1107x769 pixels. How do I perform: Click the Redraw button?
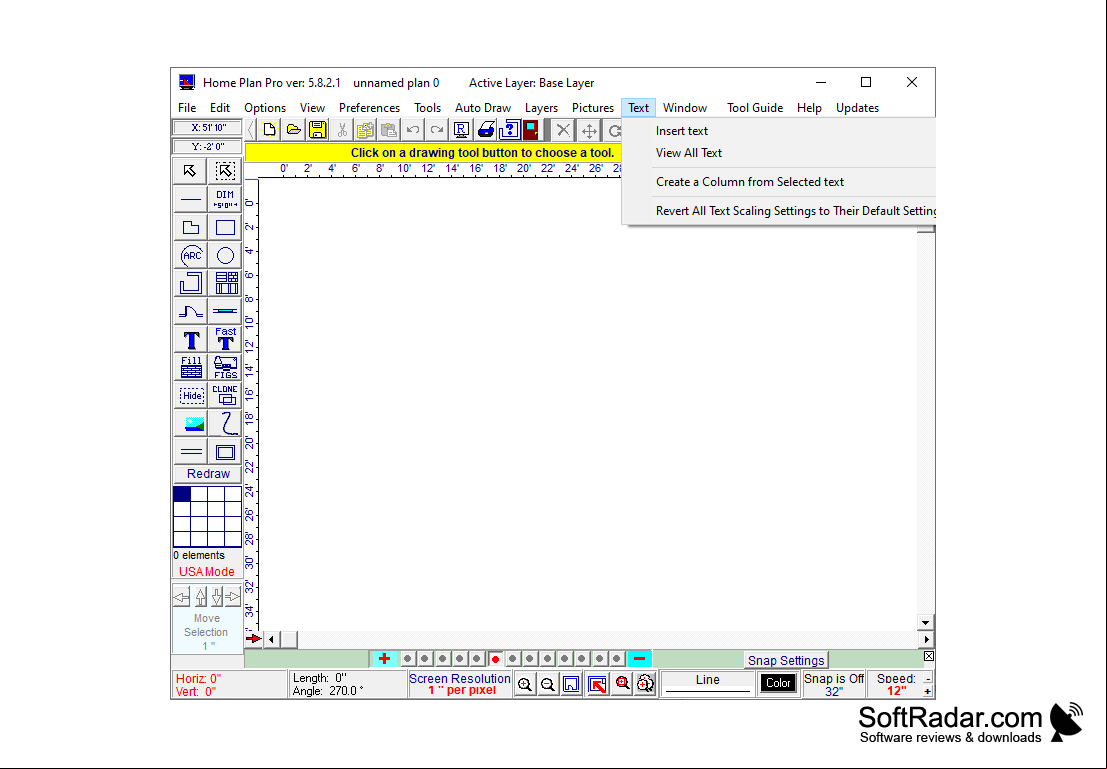[x=208, y=474]
